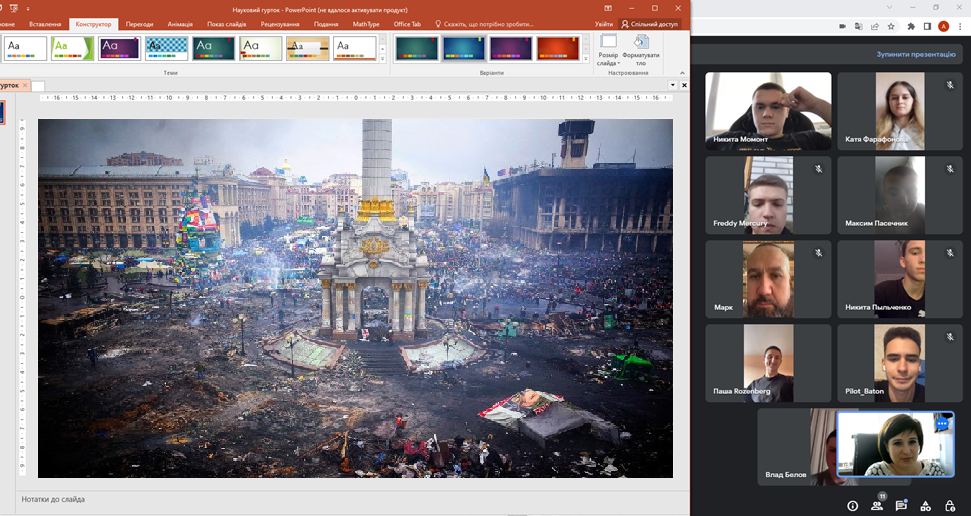Screen dimensions: 971x516
Task: Expand the Themes gallery more arrow
Action: pyautogui.click(x=382, y=60)
